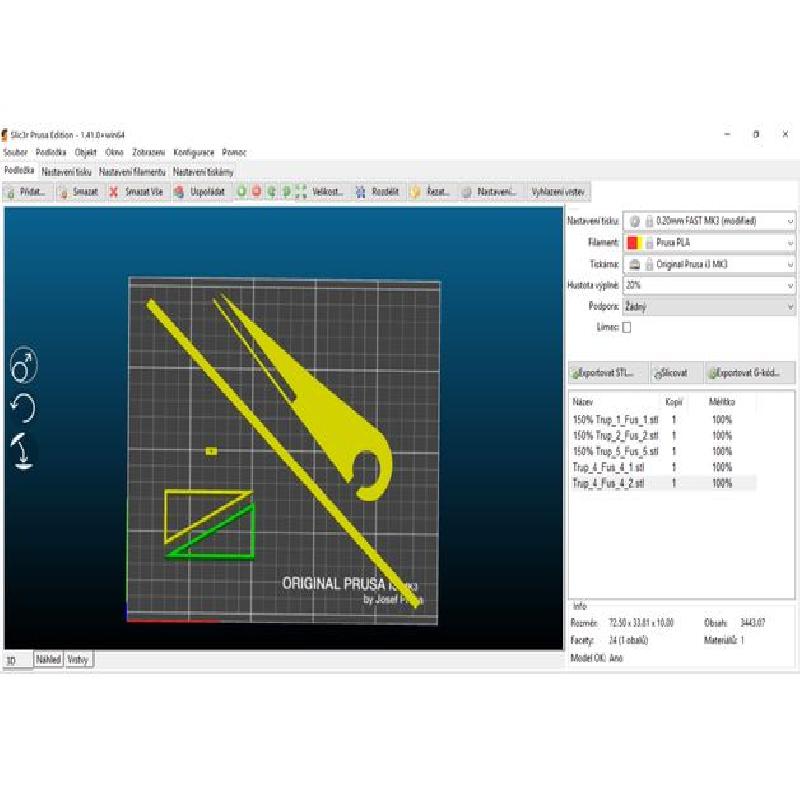Click the rotate clockwise toolbar icon
The image size is (800, 800).
pyautogui.click(x=287, y=192)
